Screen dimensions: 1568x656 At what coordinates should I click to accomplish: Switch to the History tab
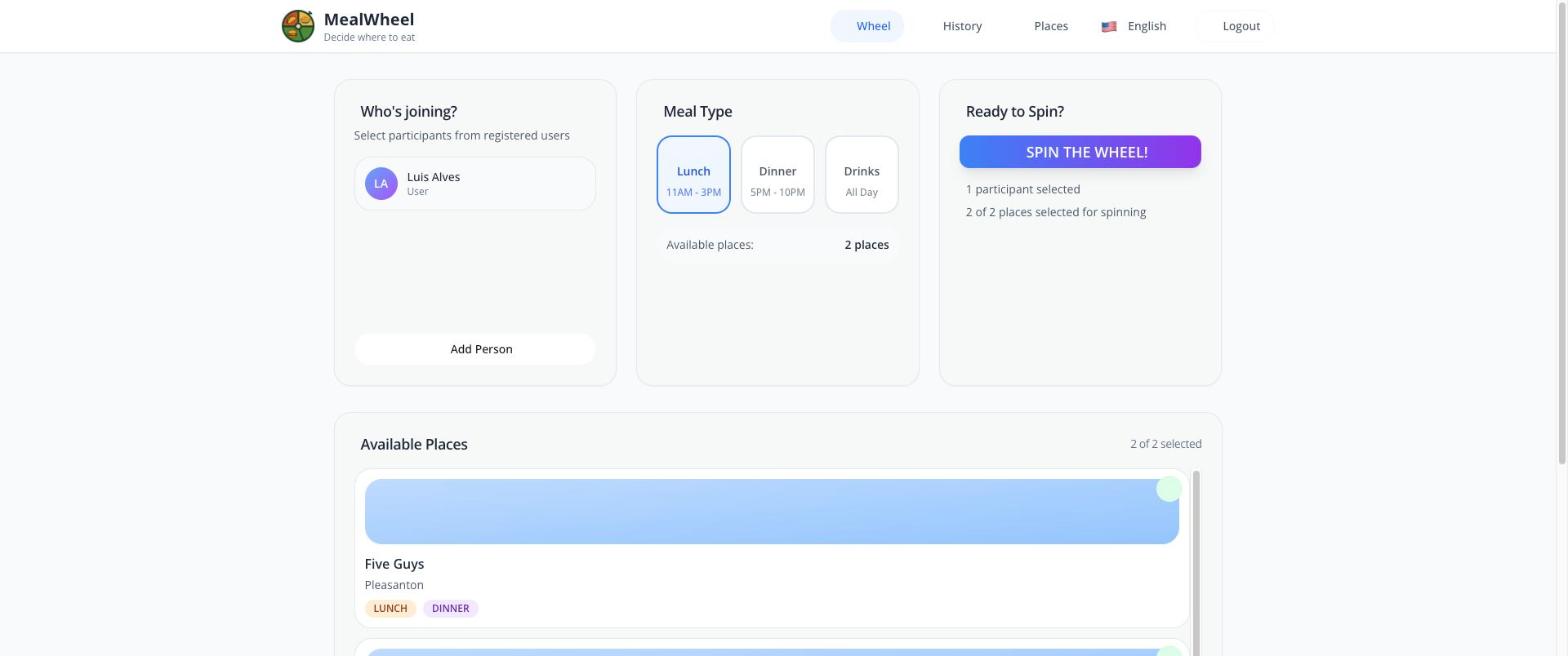tap(962, 26)
